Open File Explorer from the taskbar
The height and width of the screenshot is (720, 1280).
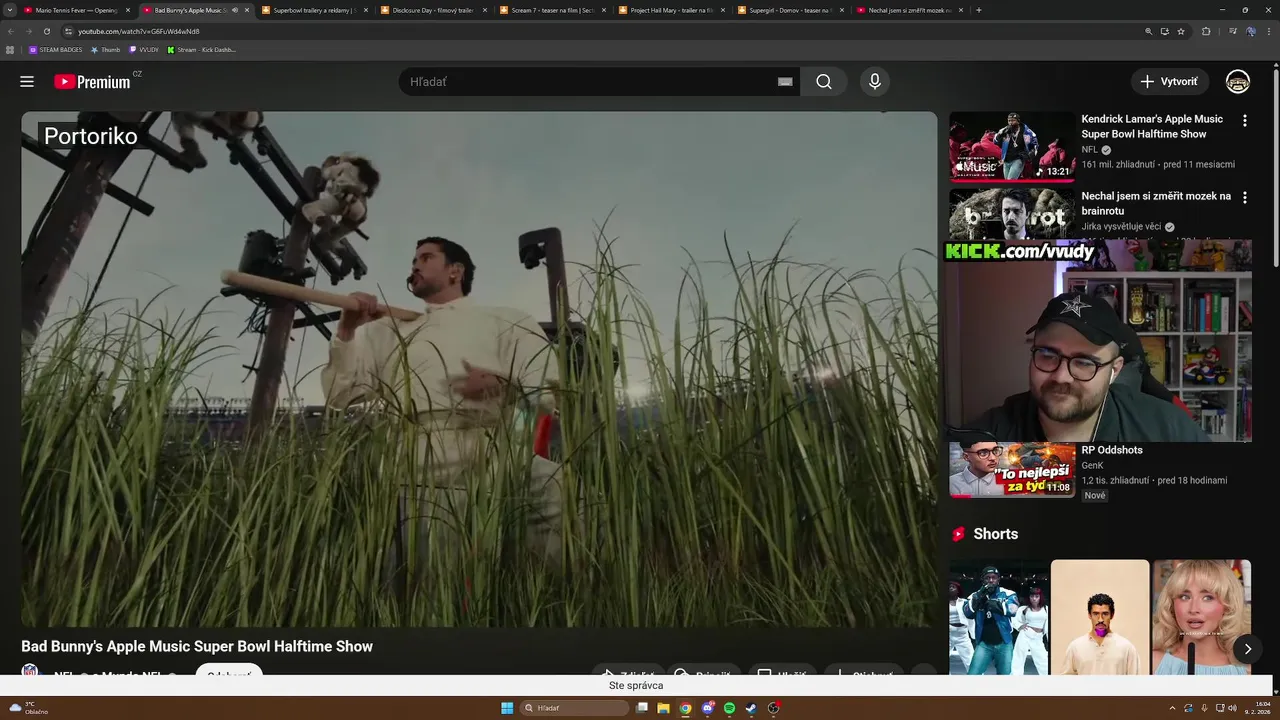[663, 708]
